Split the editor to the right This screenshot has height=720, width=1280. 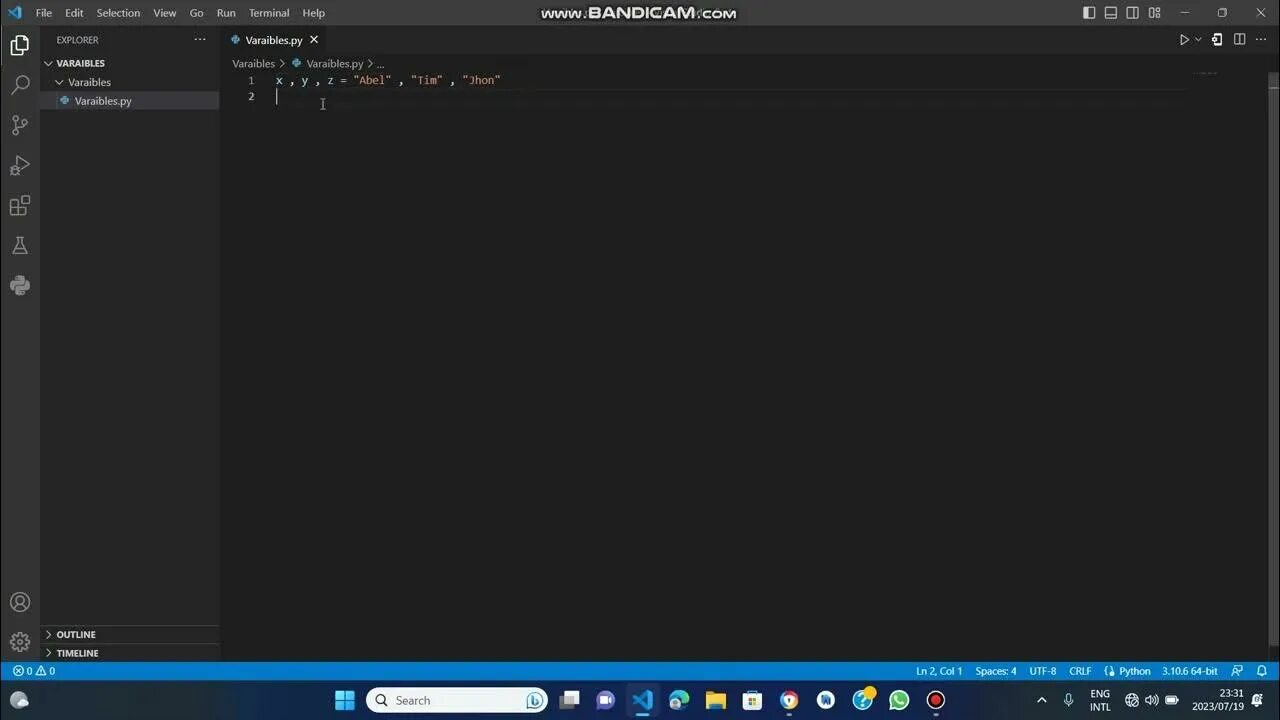point(1239,40)
